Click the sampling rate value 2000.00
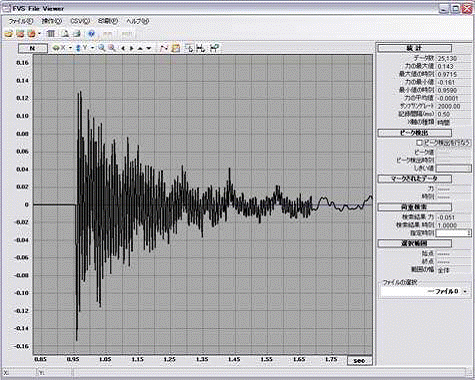 (x=449, y=106)
